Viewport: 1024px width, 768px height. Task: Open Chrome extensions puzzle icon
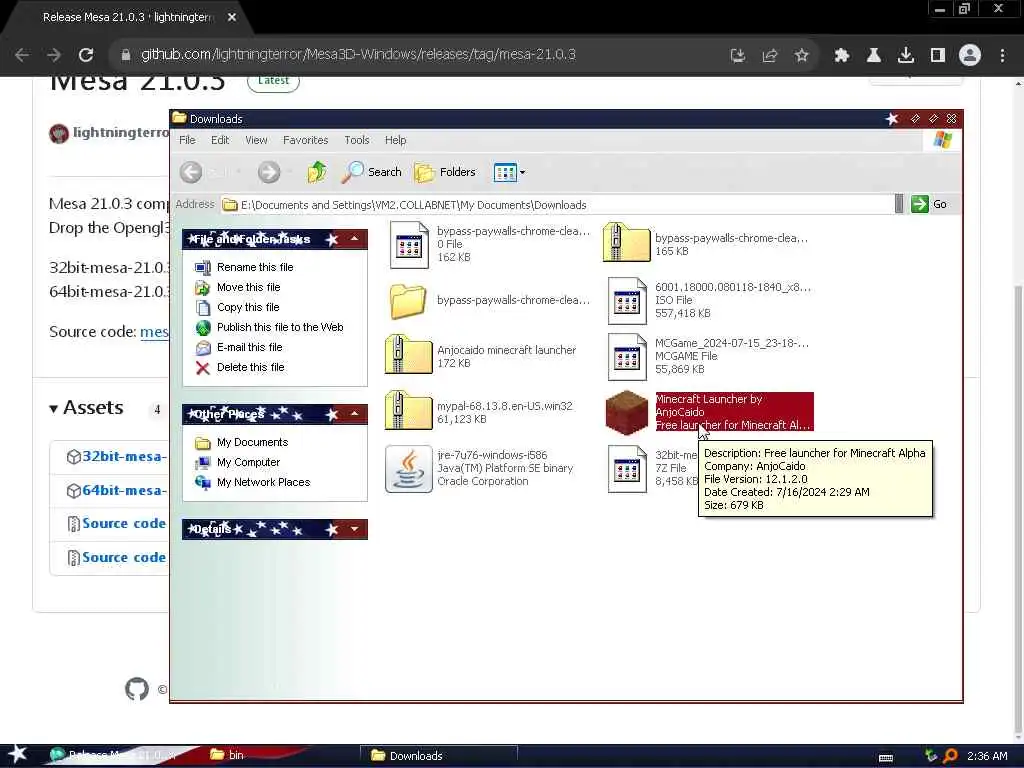tap(842, 56)
